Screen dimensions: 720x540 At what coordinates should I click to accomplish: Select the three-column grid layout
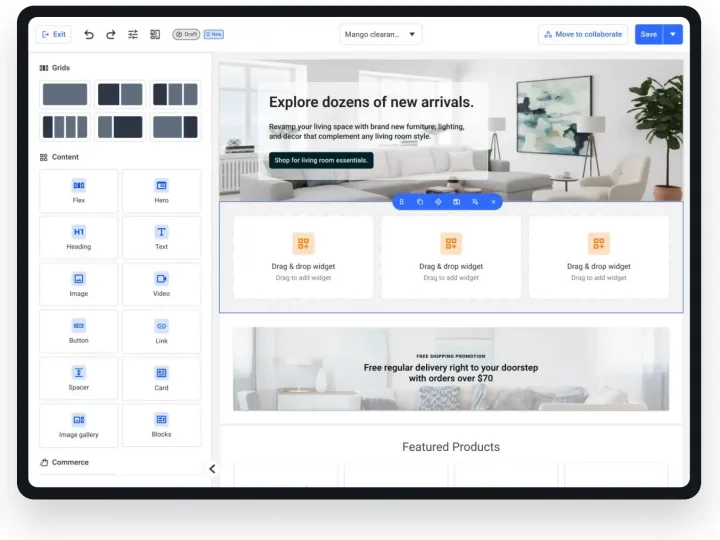(x=175, y=94)
